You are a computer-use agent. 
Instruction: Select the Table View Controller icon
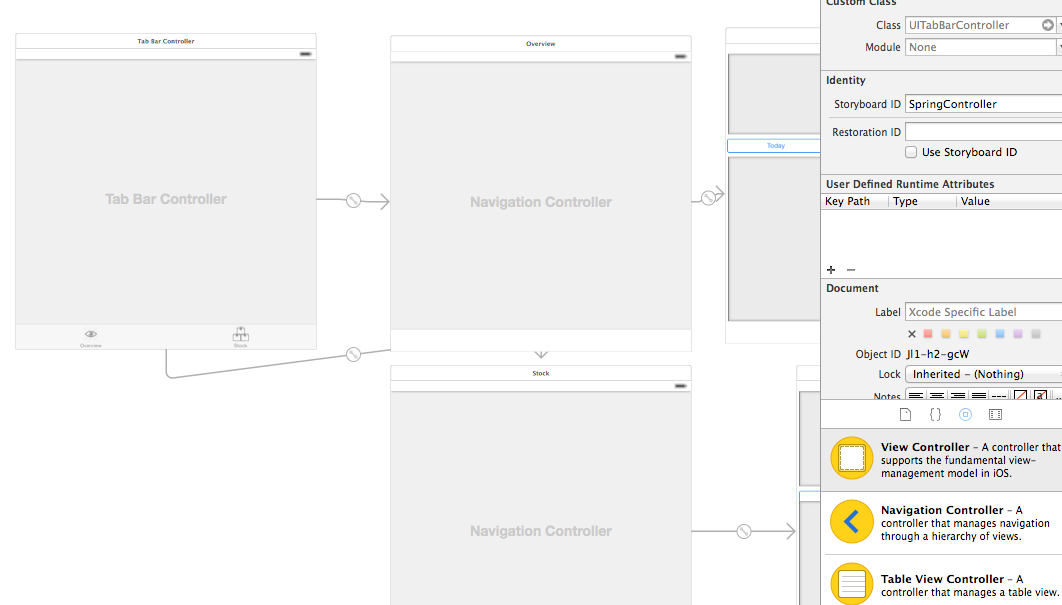point(851,584)
